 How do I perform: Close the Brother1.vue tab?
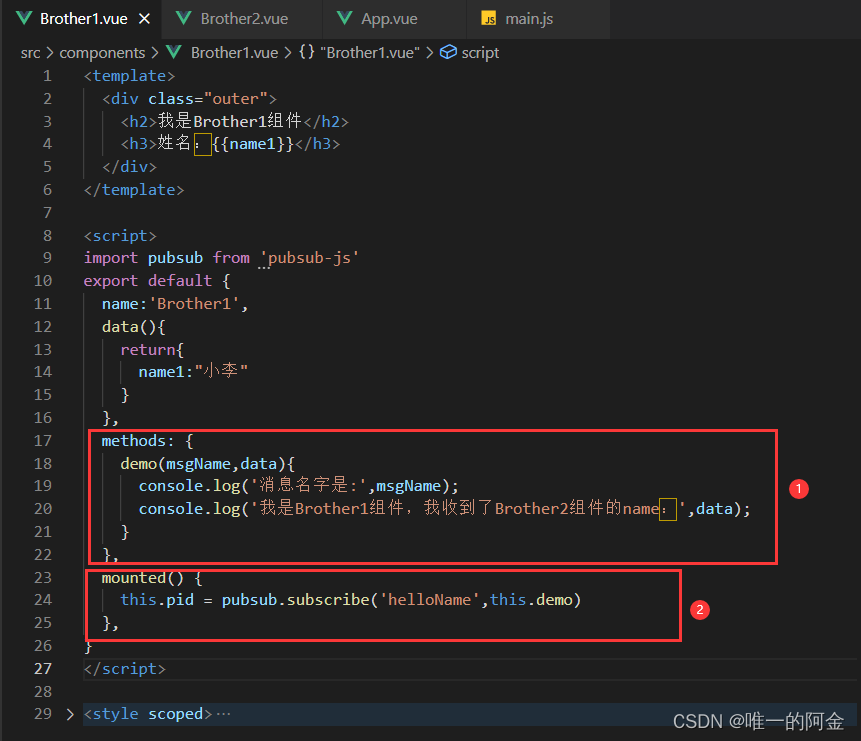(144, 19)
